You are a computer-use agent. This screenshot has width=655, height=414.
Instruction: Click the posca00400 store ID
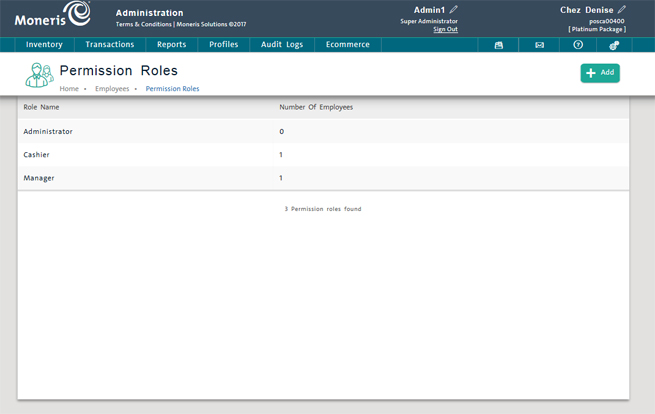[x=607, y=21]
